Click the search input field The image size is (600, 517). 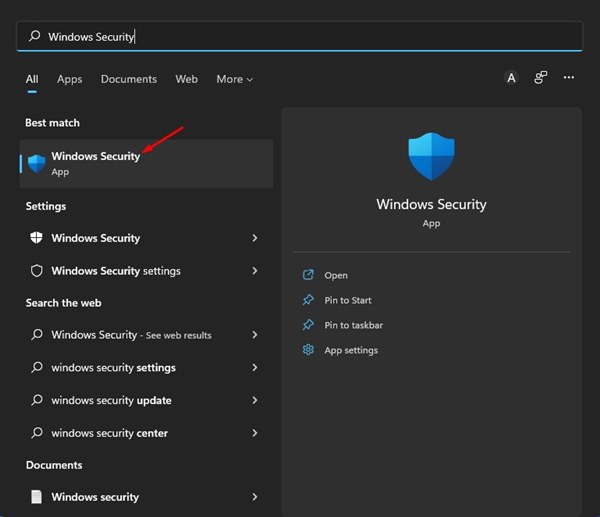300,36
